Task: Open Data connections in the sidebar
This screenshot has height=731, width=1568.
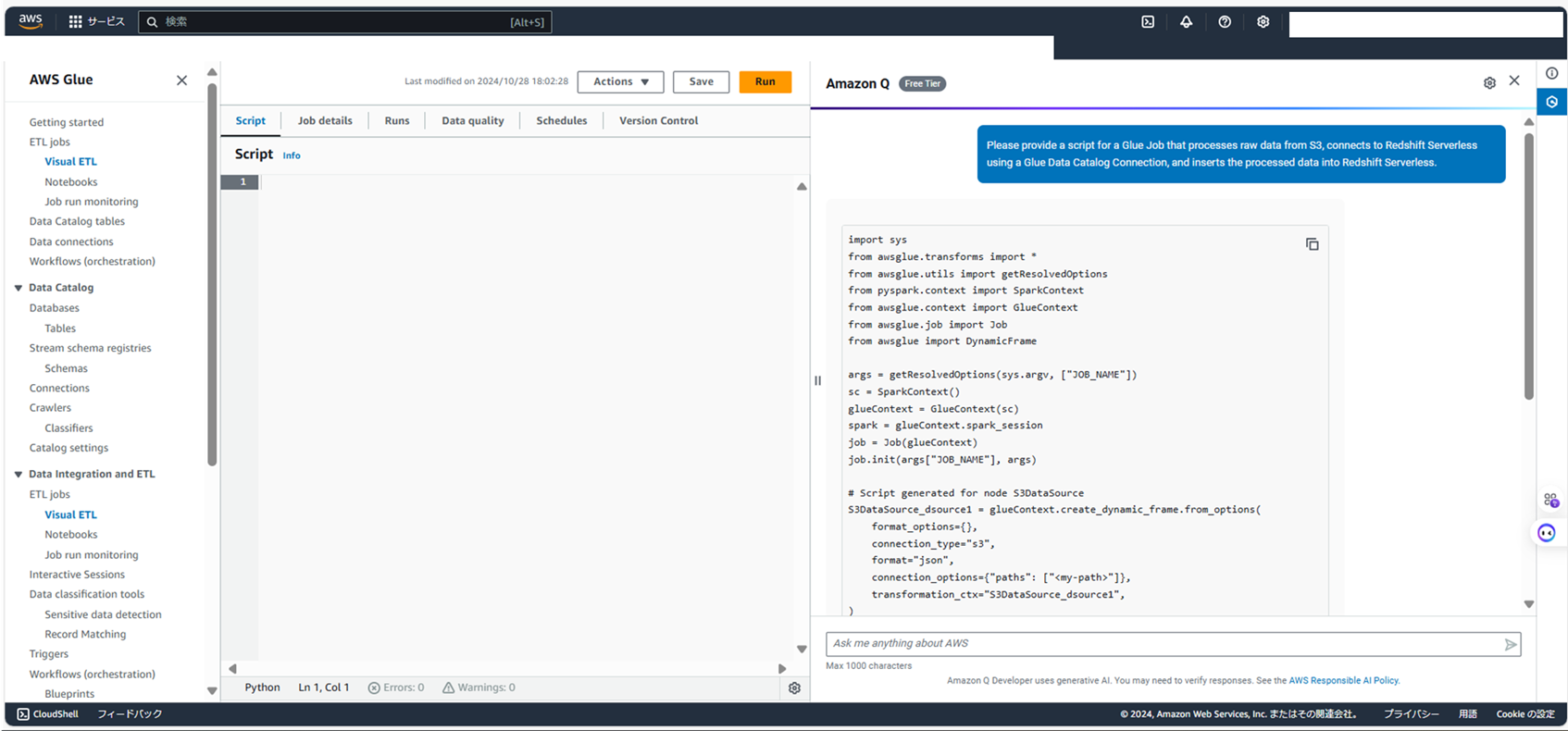Action: [71, 242]
